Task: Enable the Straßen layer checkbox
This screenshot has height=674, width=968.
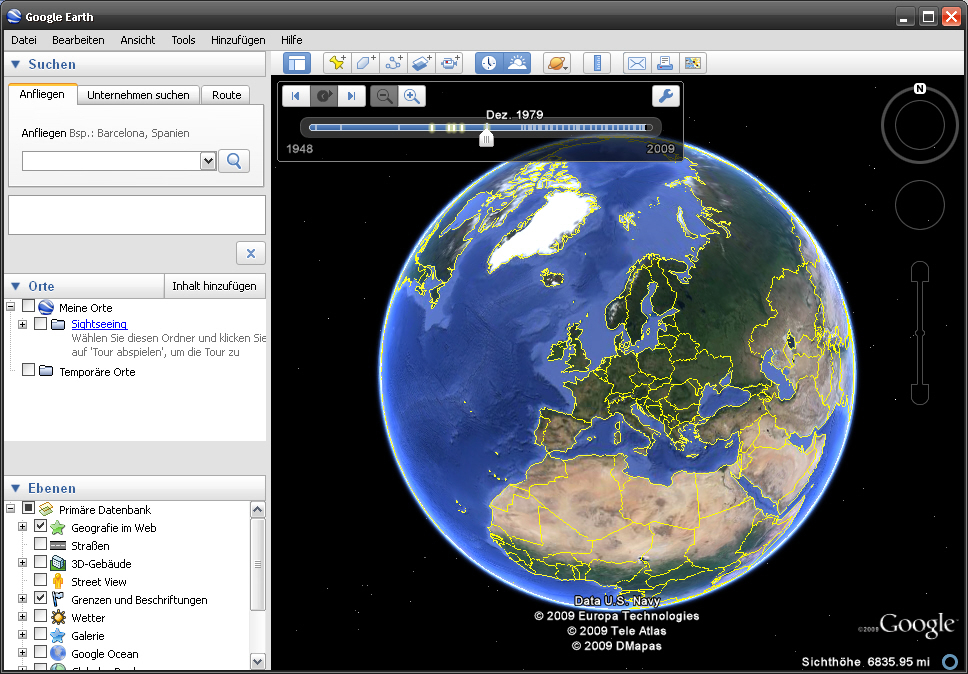Action: coord(40,544)
